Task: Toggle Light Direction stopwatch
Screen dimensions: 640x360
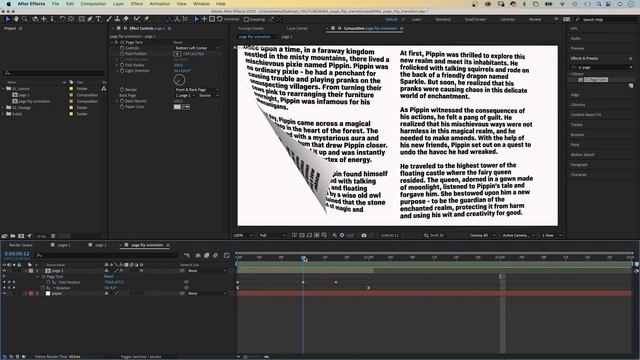Action: (x=122, y=71)
